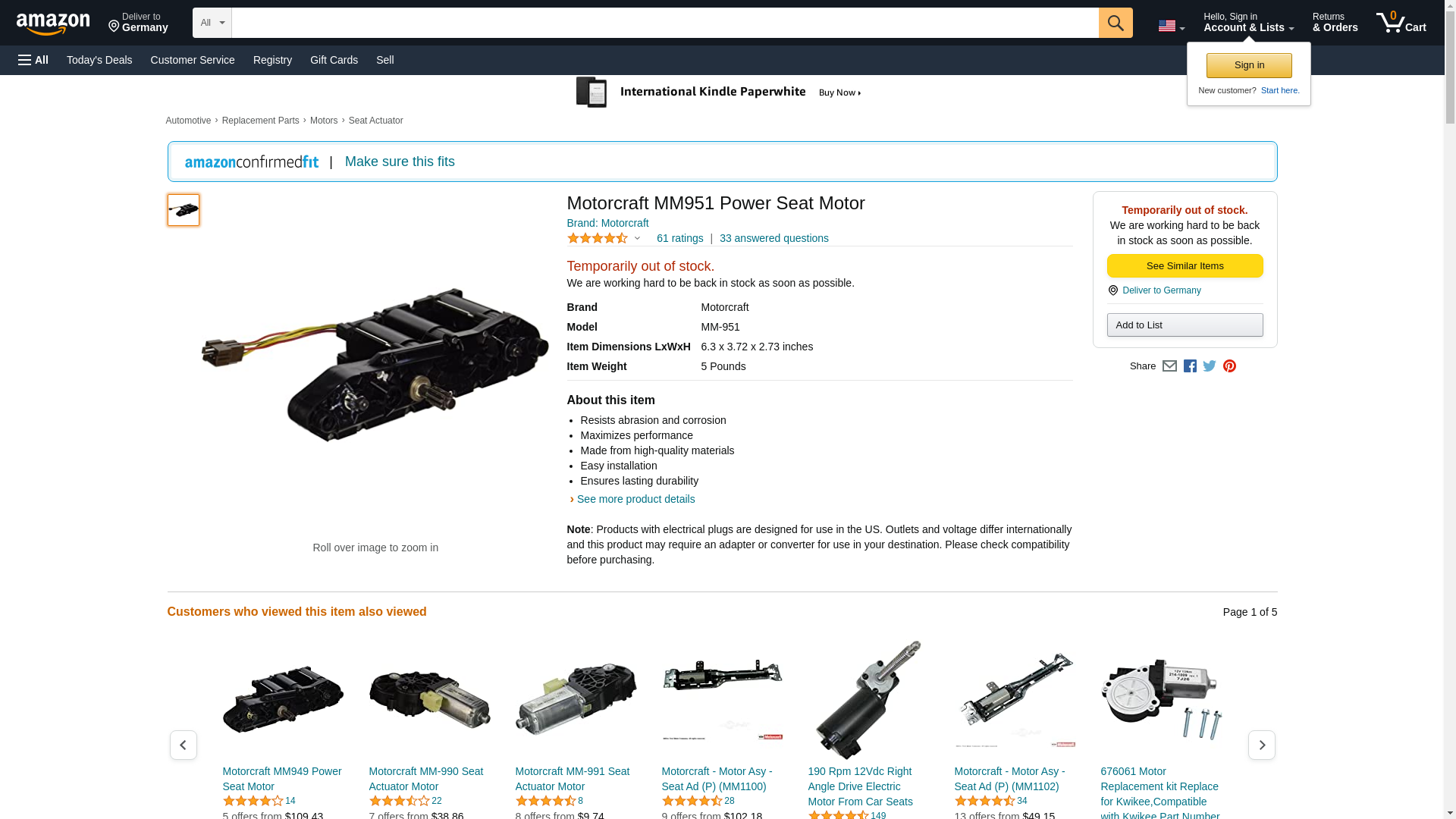Share on Facebook icon
The width and height of the screenshot is (1456, 819).
(x=1190, y=366)
